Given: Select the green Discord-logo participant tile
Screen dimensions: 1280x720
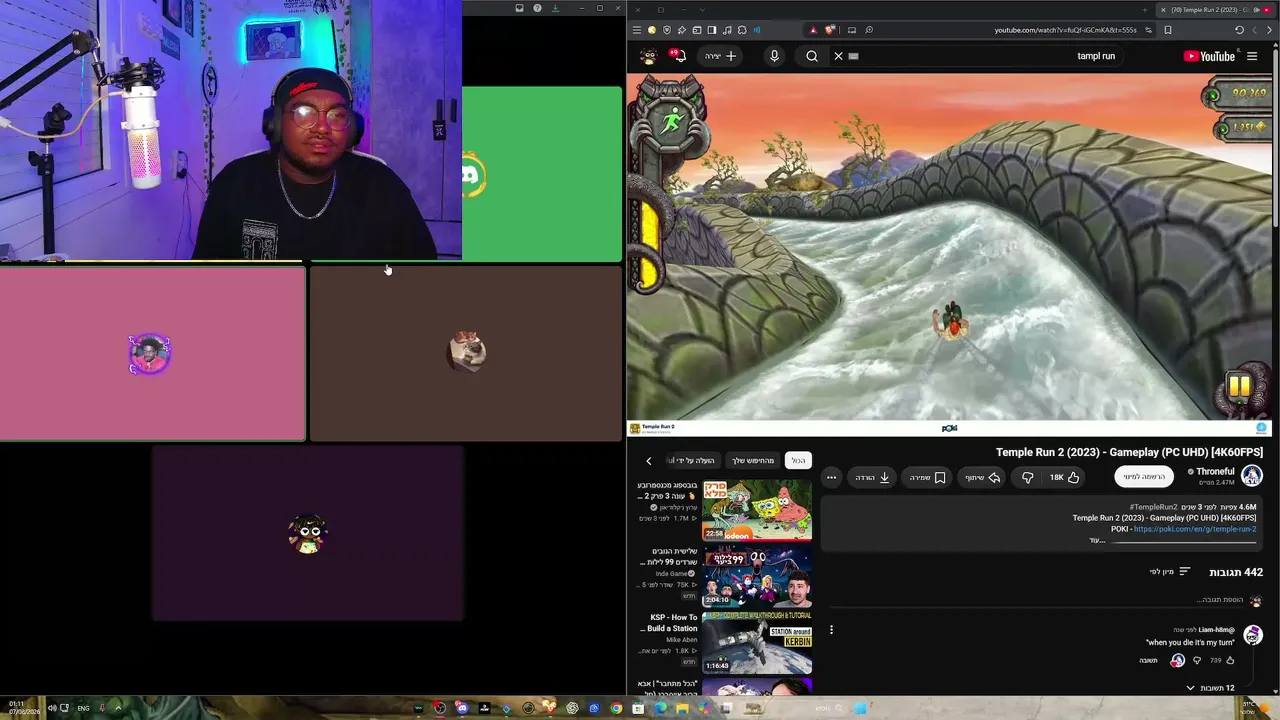Looking at the screenshot, I should click(542, 174).
